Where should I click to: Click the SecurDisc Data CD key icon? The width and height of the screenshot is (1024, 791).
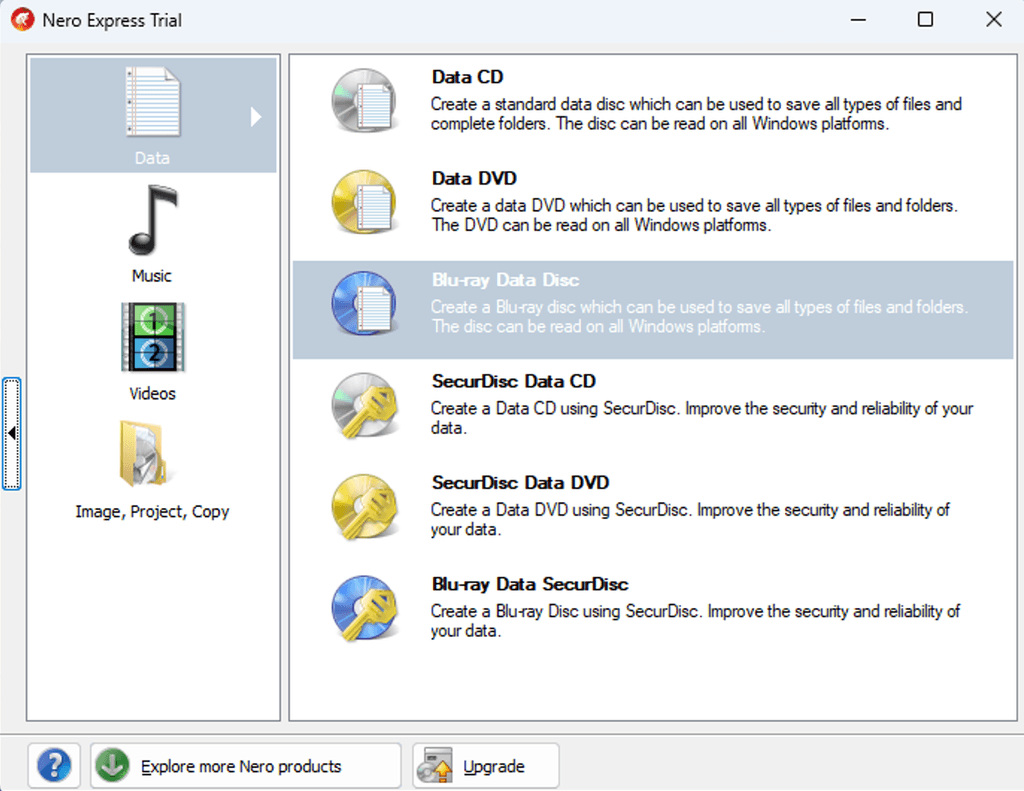click(x=364, y=405)
